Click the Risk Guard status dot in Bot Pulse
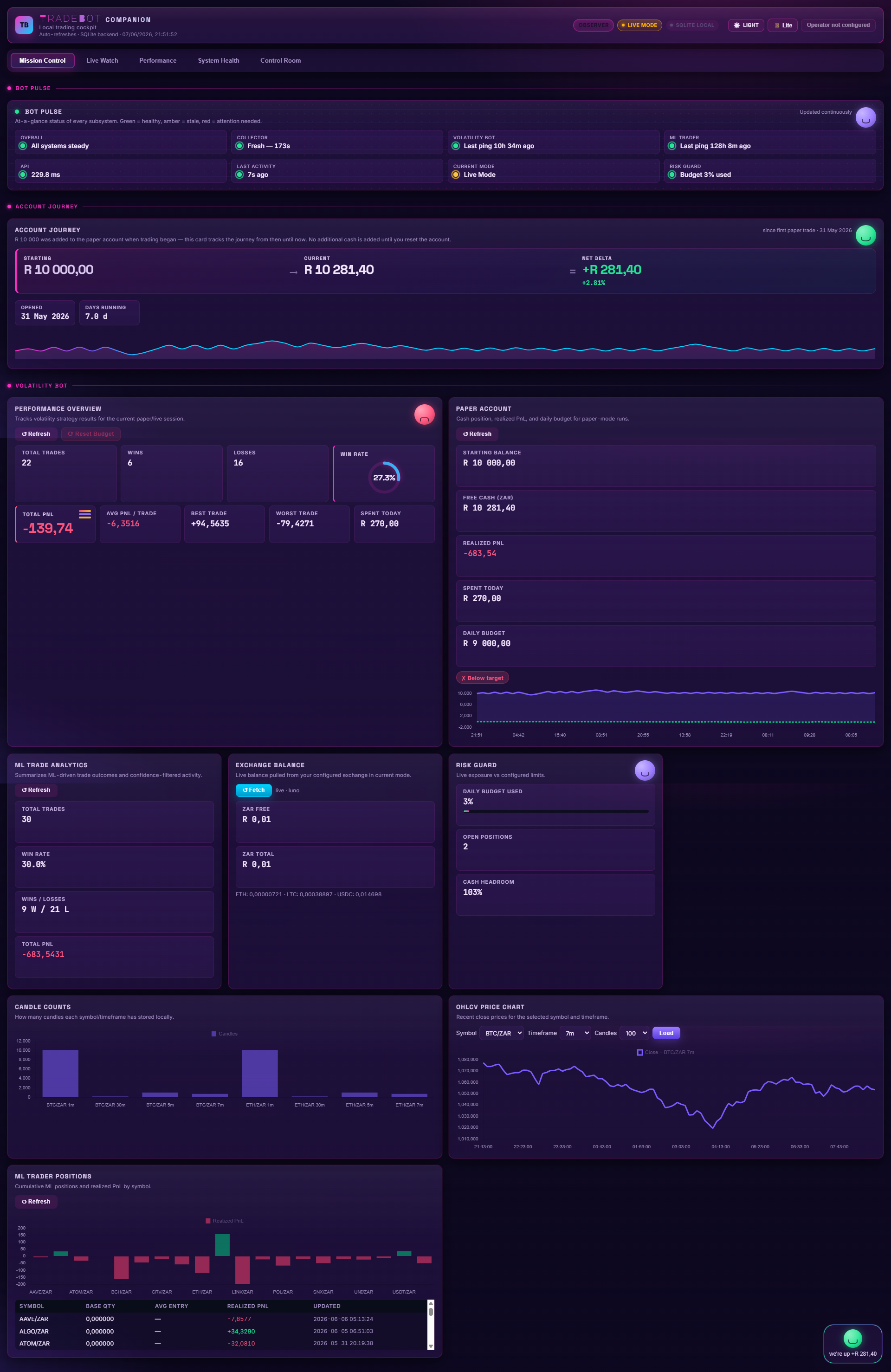Viewport: 891px width, 1372px height. point(671,175)
